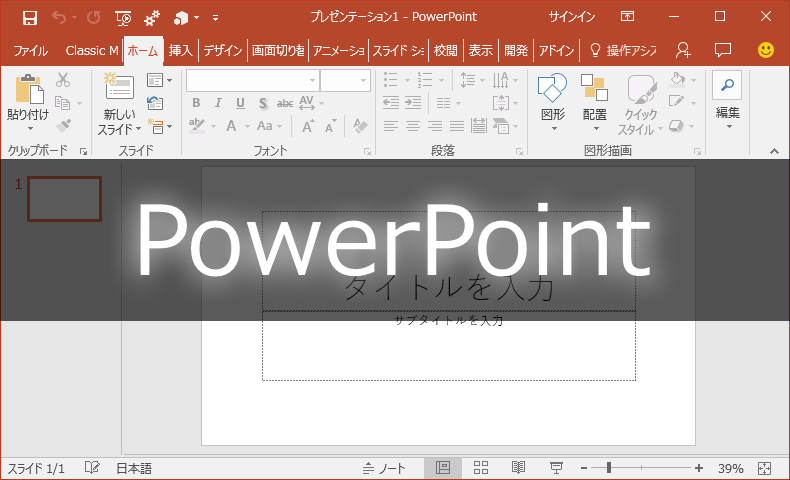Click the サインイン link
790x480 pixels.
click(571, 17)
